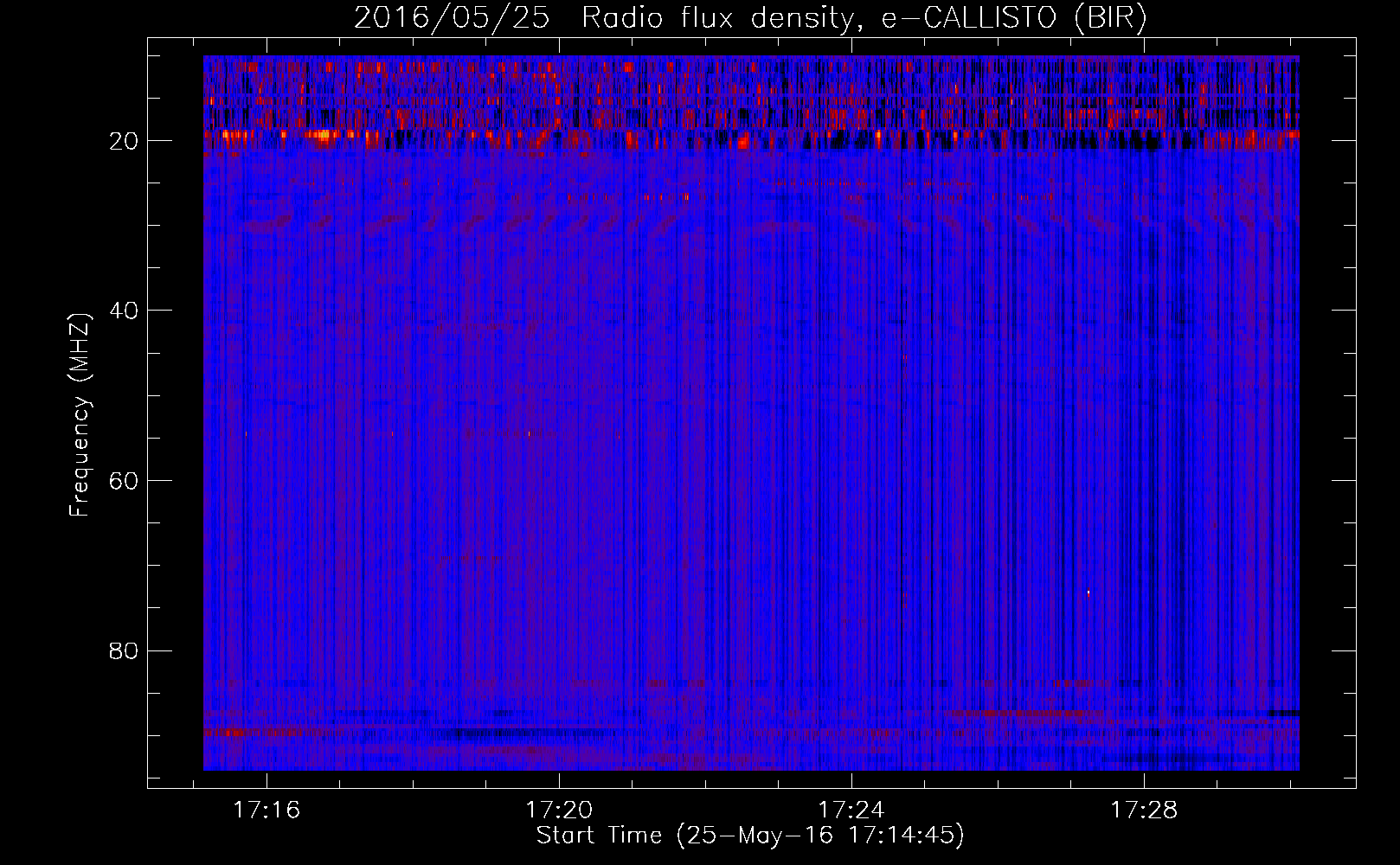Click the Start Time axis label
The width and height of the screenshot is (1400, 865).
pyautogui.click(x=750, y=836)
